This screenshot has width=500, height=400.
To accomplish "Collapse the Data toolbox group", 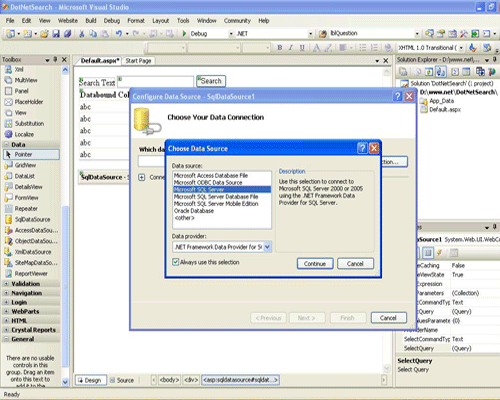I will pos(6,145).
